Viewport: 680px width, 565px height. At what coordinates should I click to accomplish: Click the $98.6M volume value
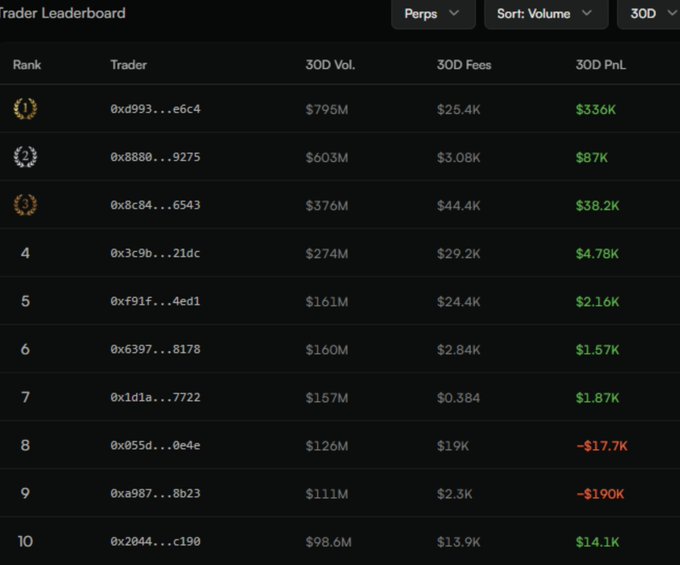329,543
